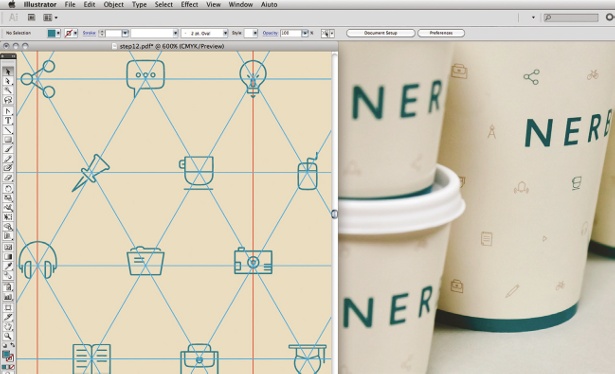The width and height of the screenshot is (615, 374).
Task: Click the Go to Bridge icon
Action: [31, 18]
